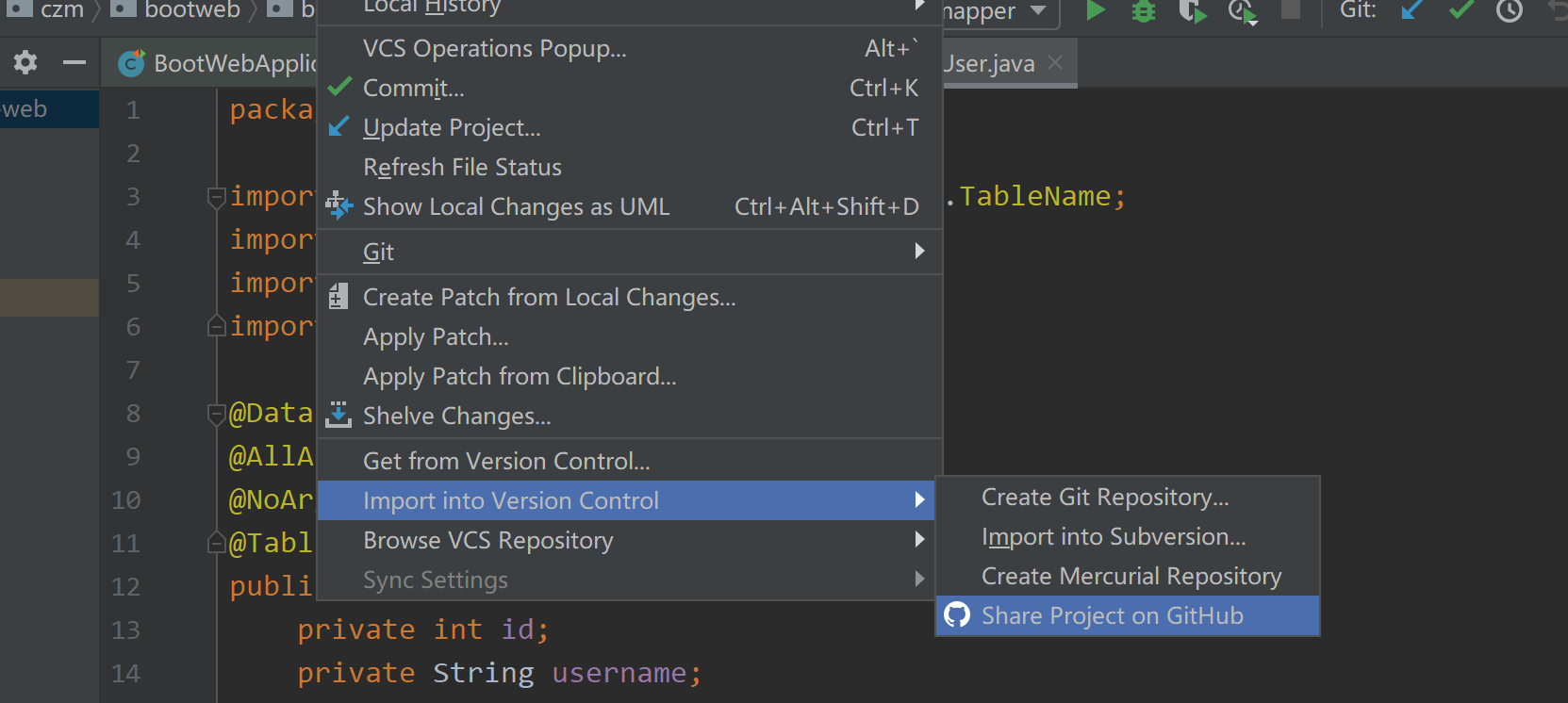Choose Create Mercurial Repository
This screenshot has height=703, width=1568.
1128,576
